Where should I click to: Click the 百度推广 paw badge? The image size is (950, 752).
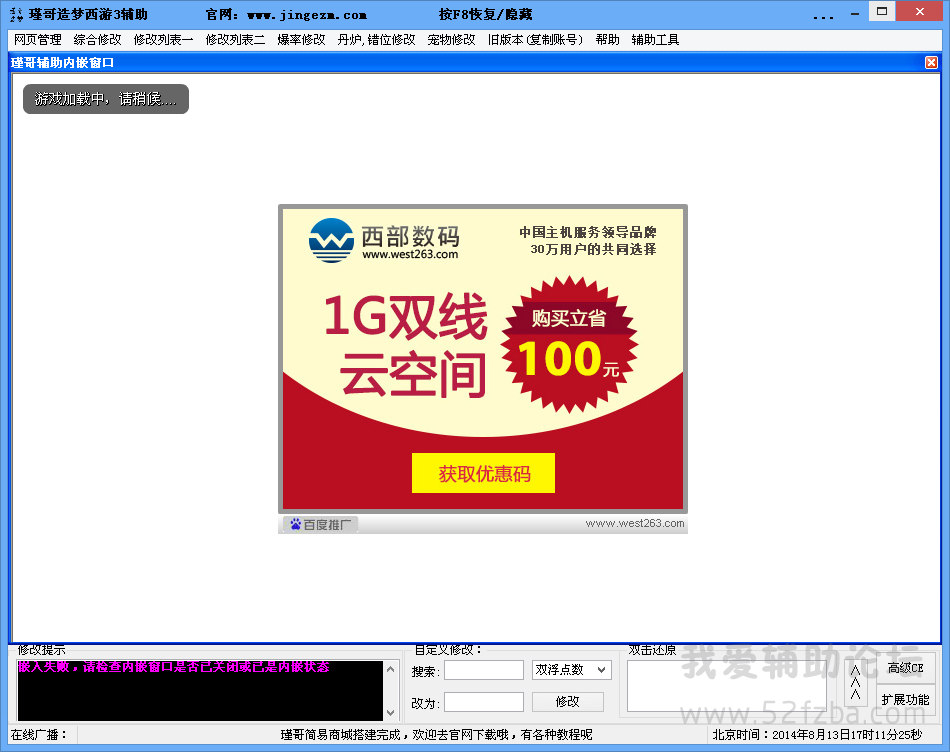320,524
